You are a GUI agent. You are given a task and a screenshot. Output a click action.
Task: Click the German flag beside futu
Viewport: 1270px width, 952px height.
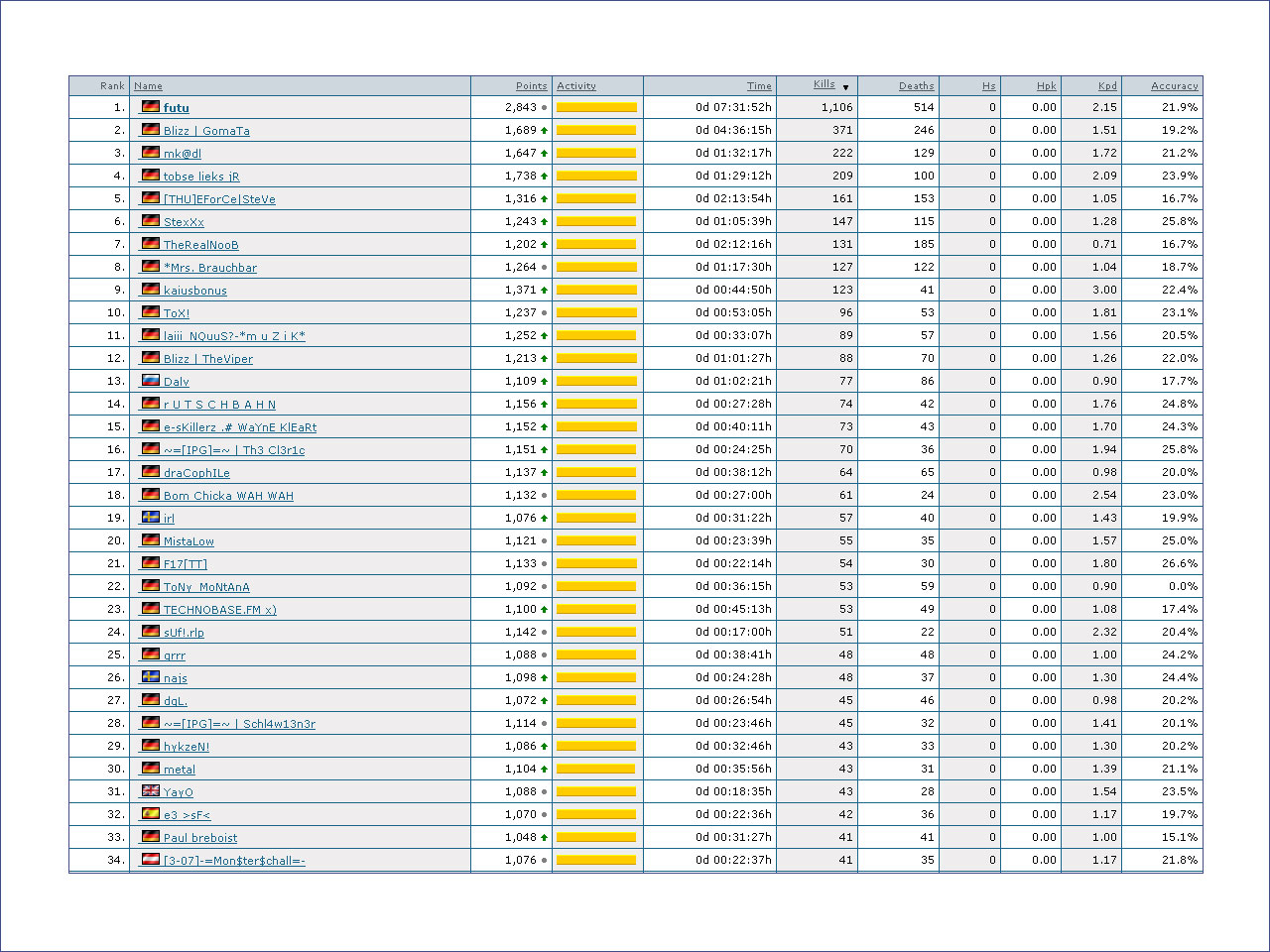click(151, 107)
